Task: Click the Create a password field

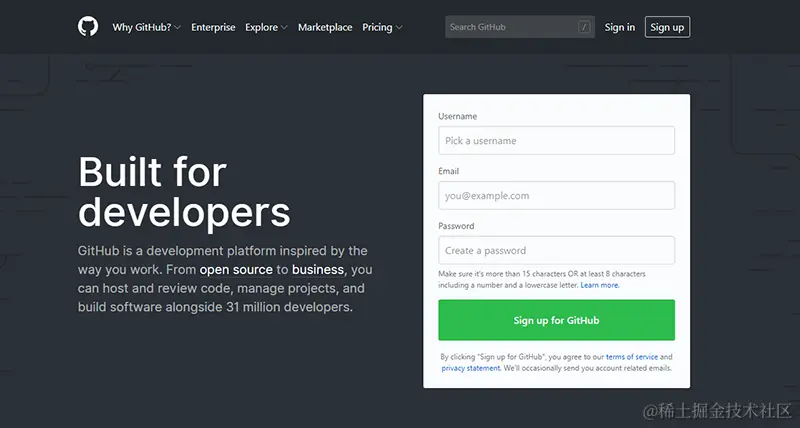Action: pyautogui.click(x=557, y=250)
